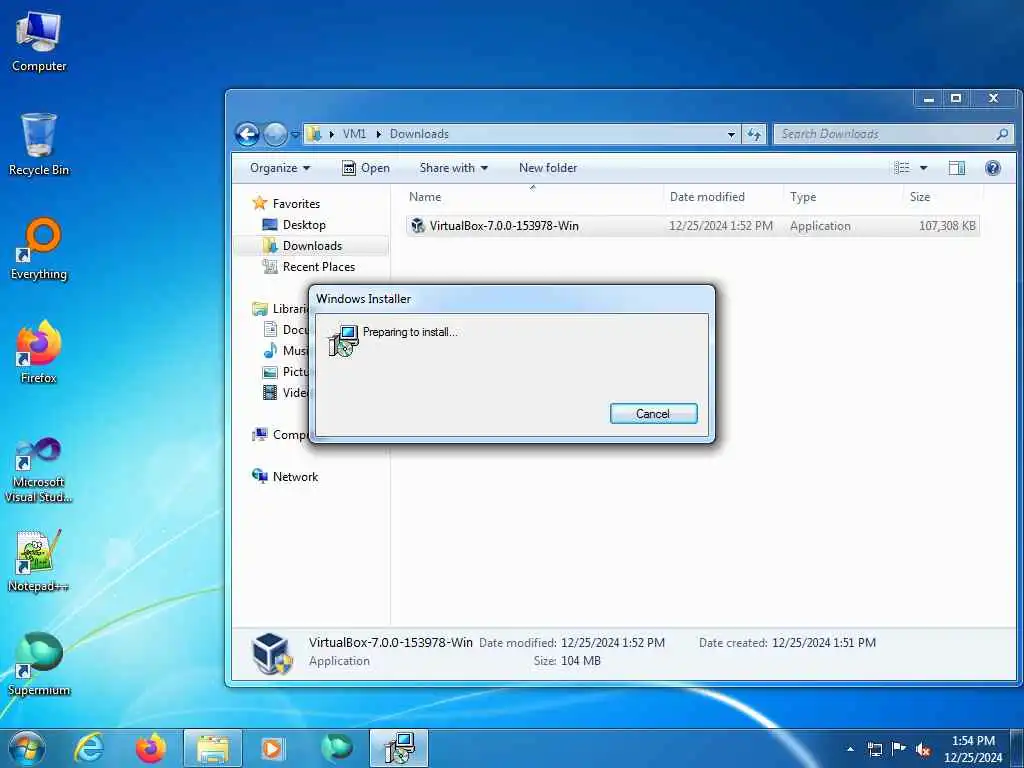1024x768 pixels.
Task: Refresh the Downloads folder view
Action: [x=754, y=135]
